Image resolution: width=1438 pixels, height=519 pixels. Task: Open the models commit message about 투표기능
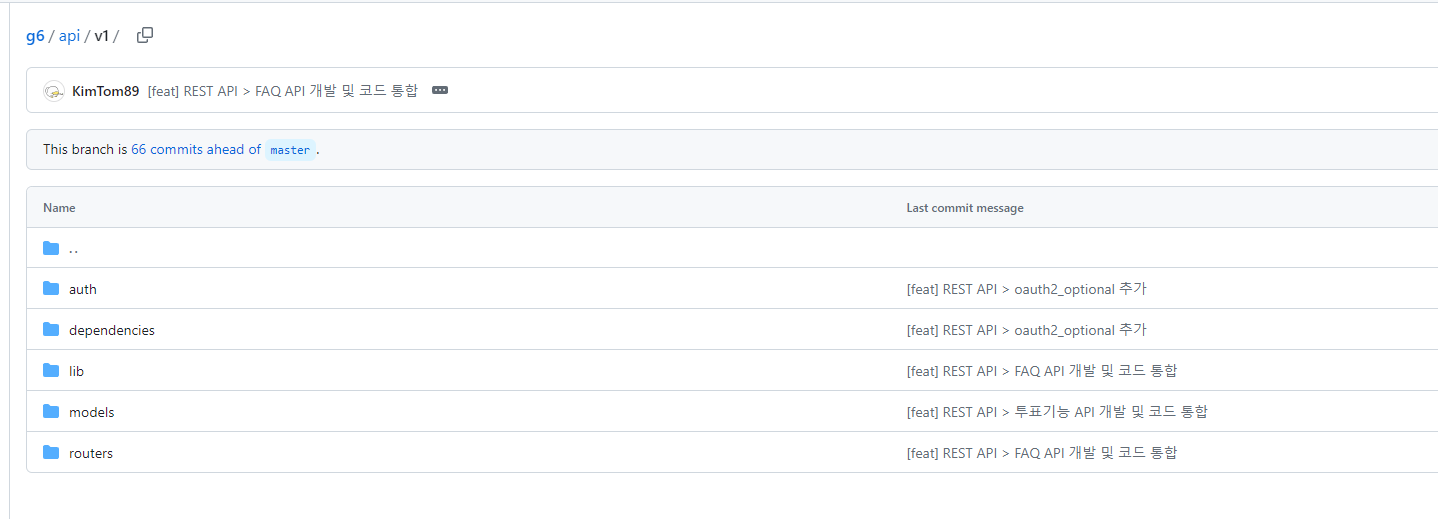click(x=1057, y=412)
